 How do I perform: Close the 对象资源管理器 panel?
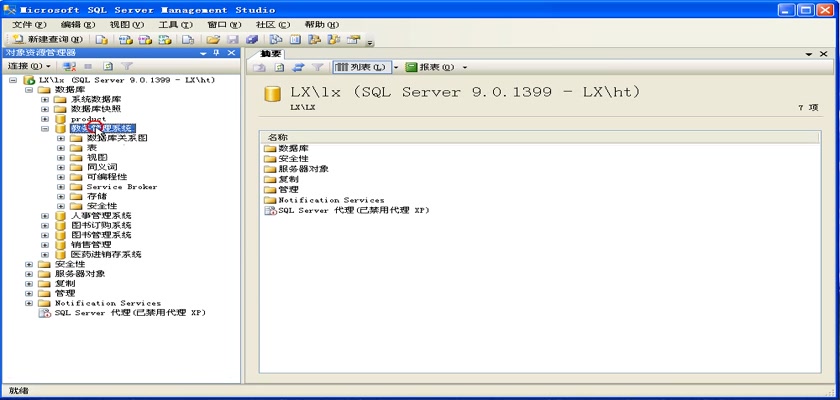pos(231,52)
